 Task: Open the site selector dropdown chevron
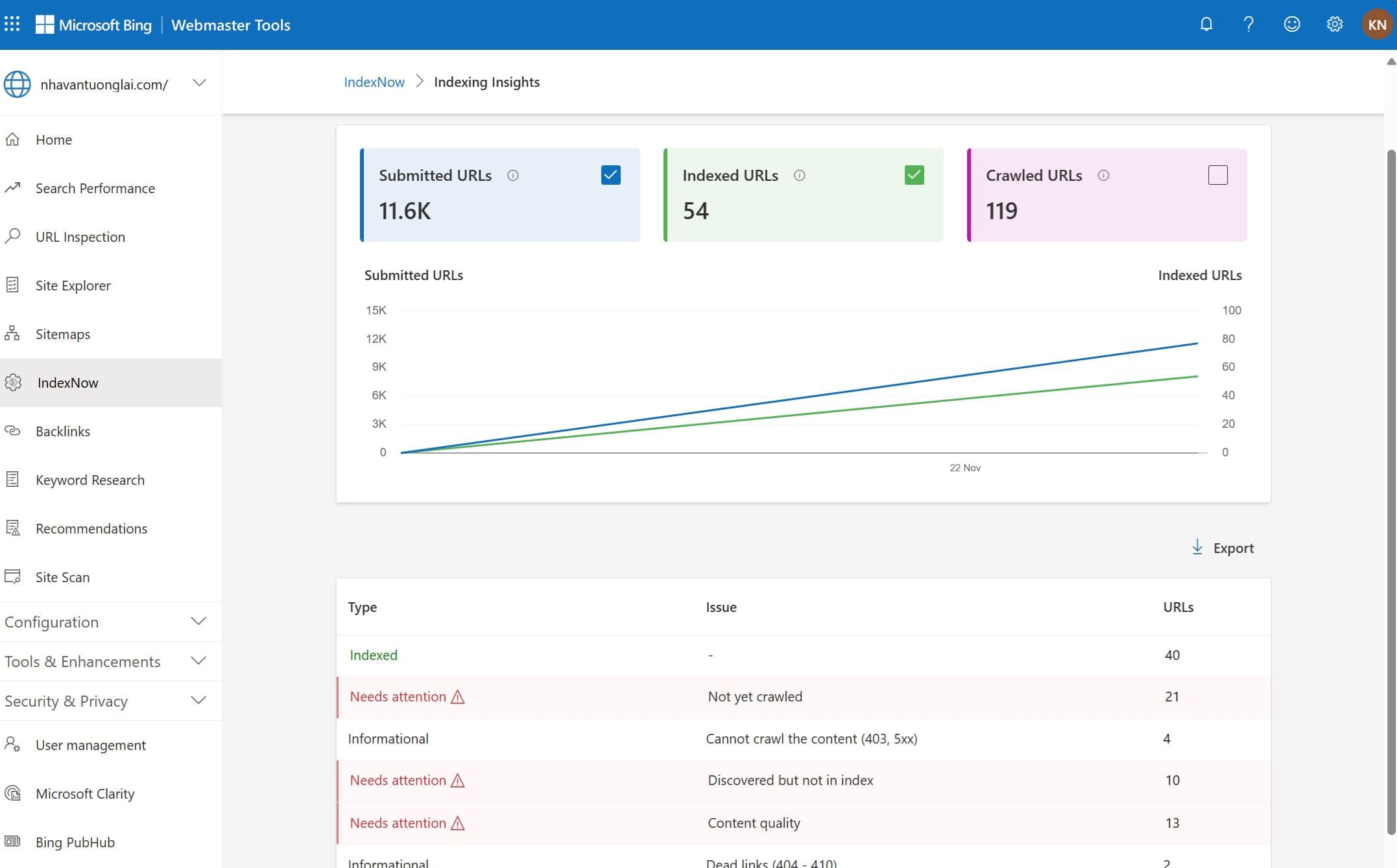(x=200, y=83)
